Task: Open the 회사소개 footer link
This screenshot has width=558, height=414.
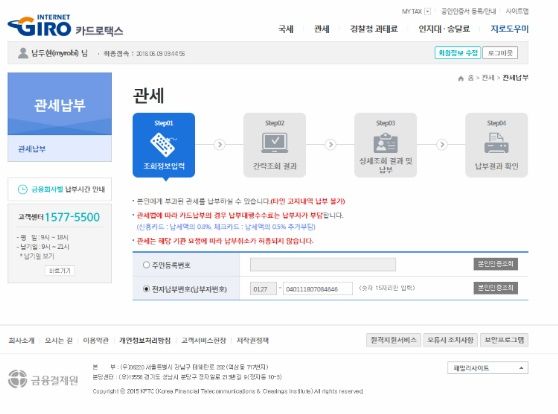Action: [x=21, y=341]
